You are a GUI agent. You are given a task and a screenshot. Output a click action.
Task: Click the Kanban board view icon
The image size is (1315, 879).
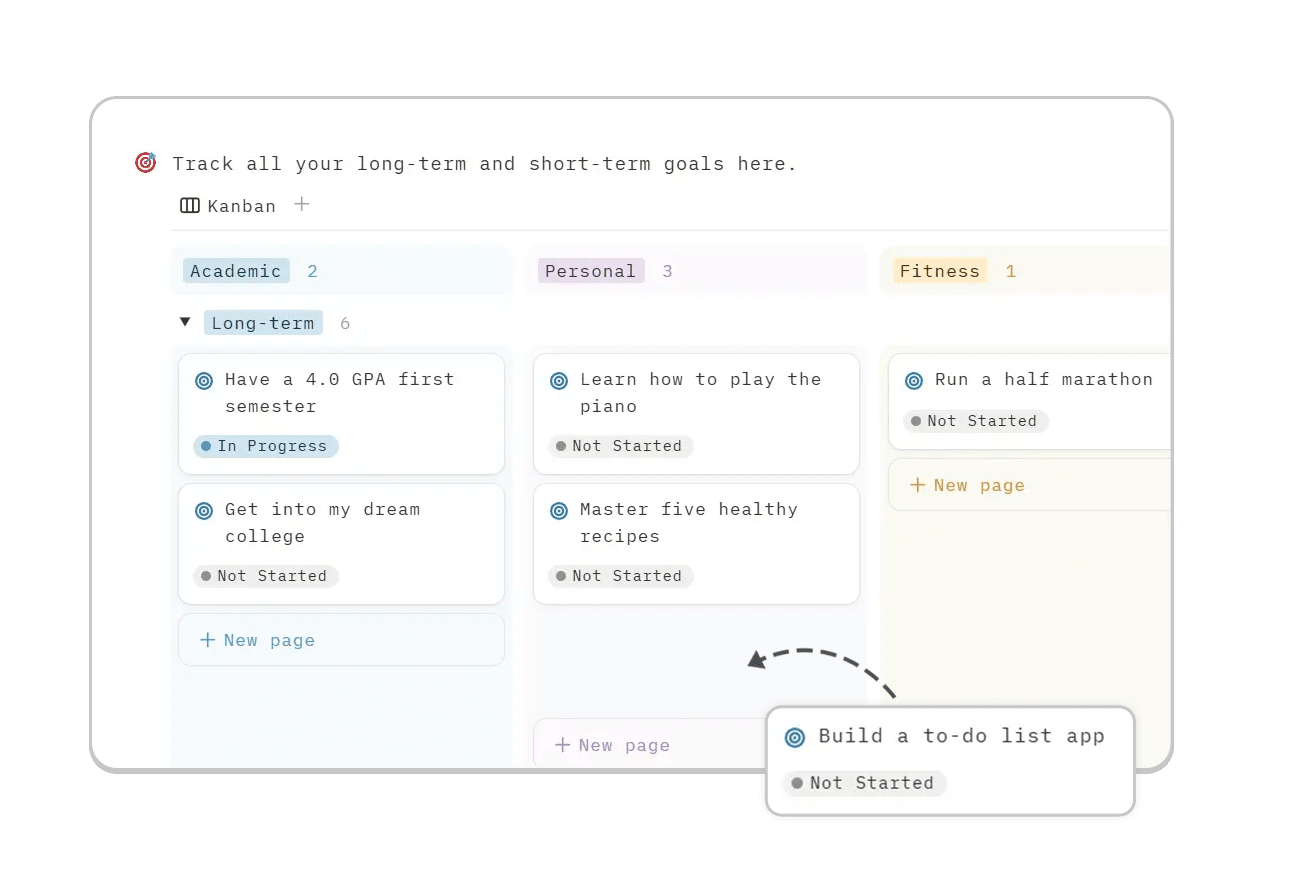click(190, 206)
